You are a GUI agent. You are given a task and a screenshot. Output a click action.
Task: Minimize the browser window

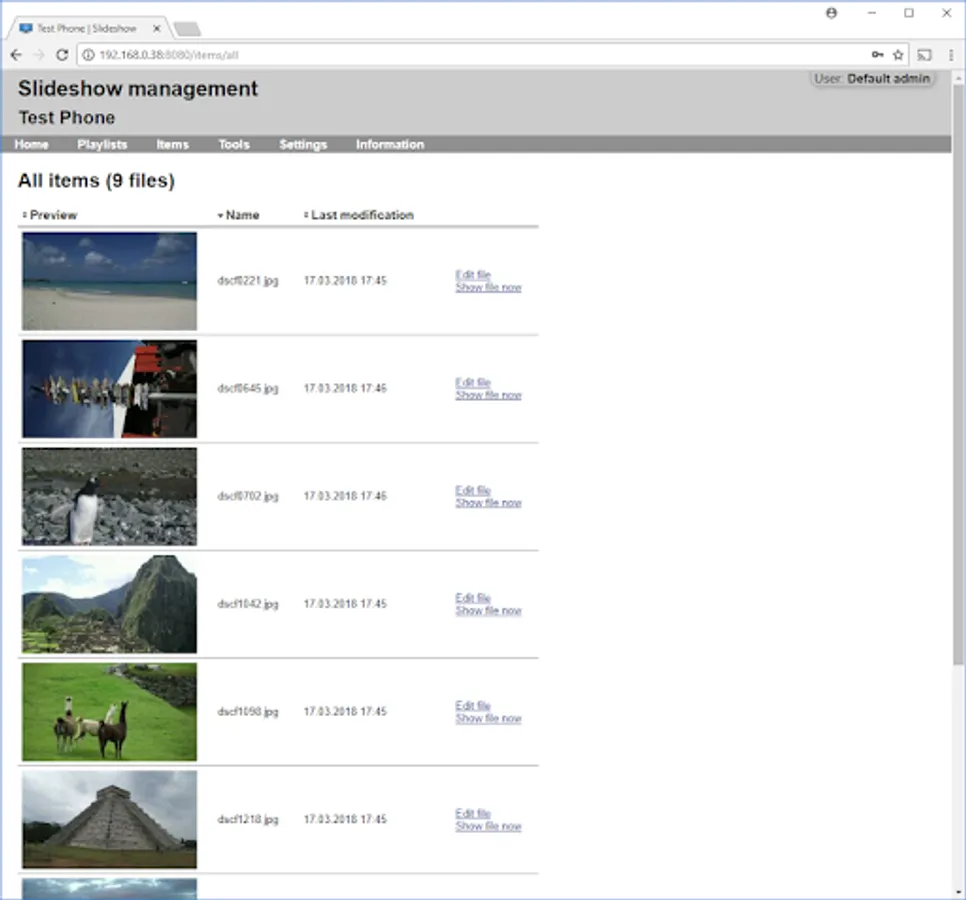[872, 13]
